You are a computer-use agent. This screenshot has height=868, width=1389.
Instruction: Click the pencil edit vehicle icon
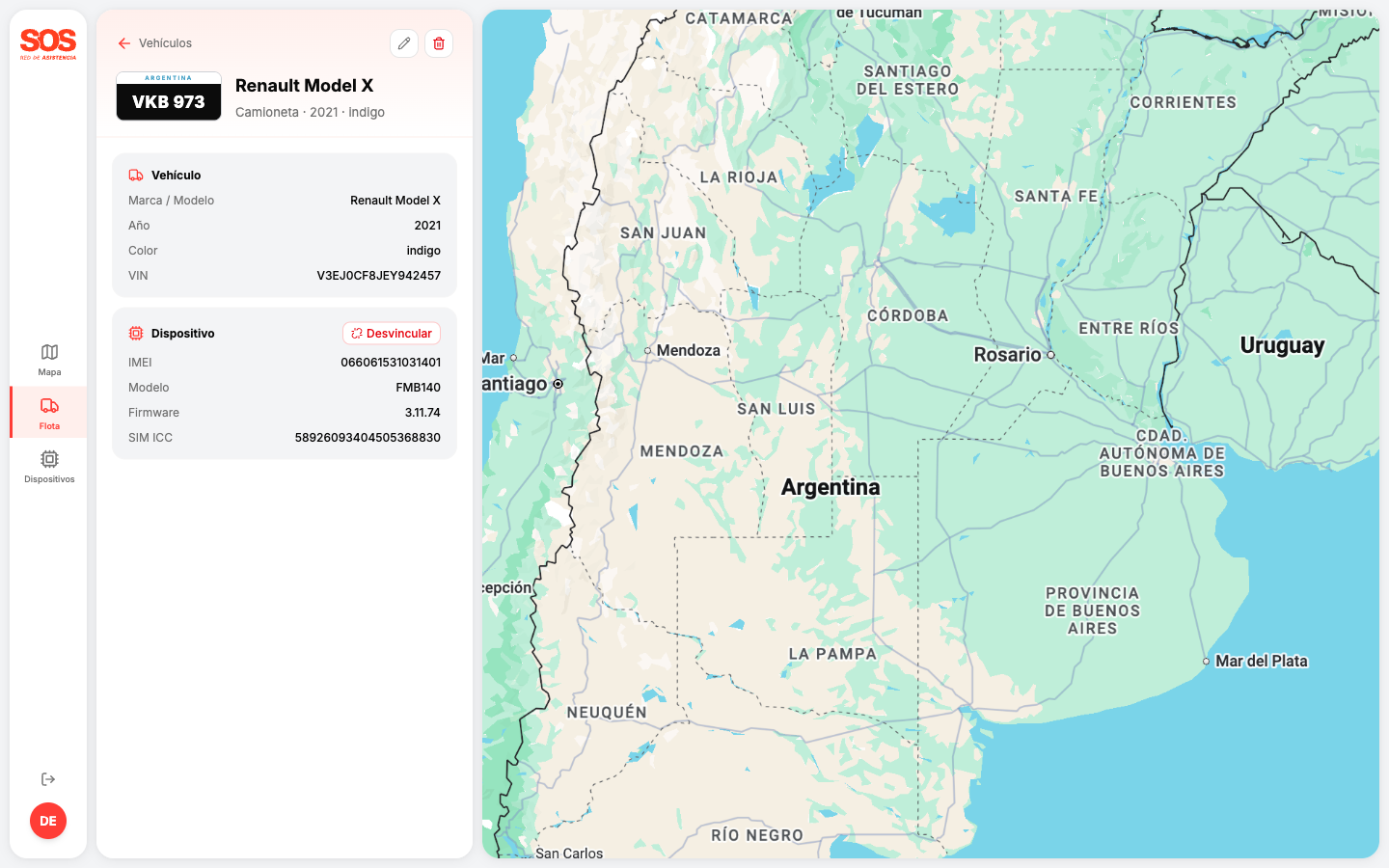tap(404, 43)
